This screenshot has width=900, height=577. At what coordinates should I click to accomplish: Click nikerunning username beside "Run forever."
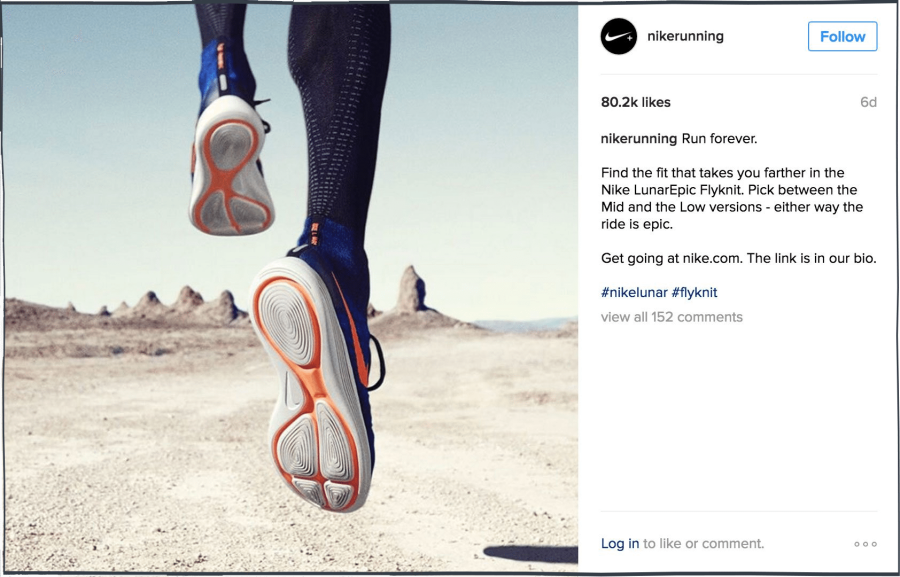tap(639, 138)
